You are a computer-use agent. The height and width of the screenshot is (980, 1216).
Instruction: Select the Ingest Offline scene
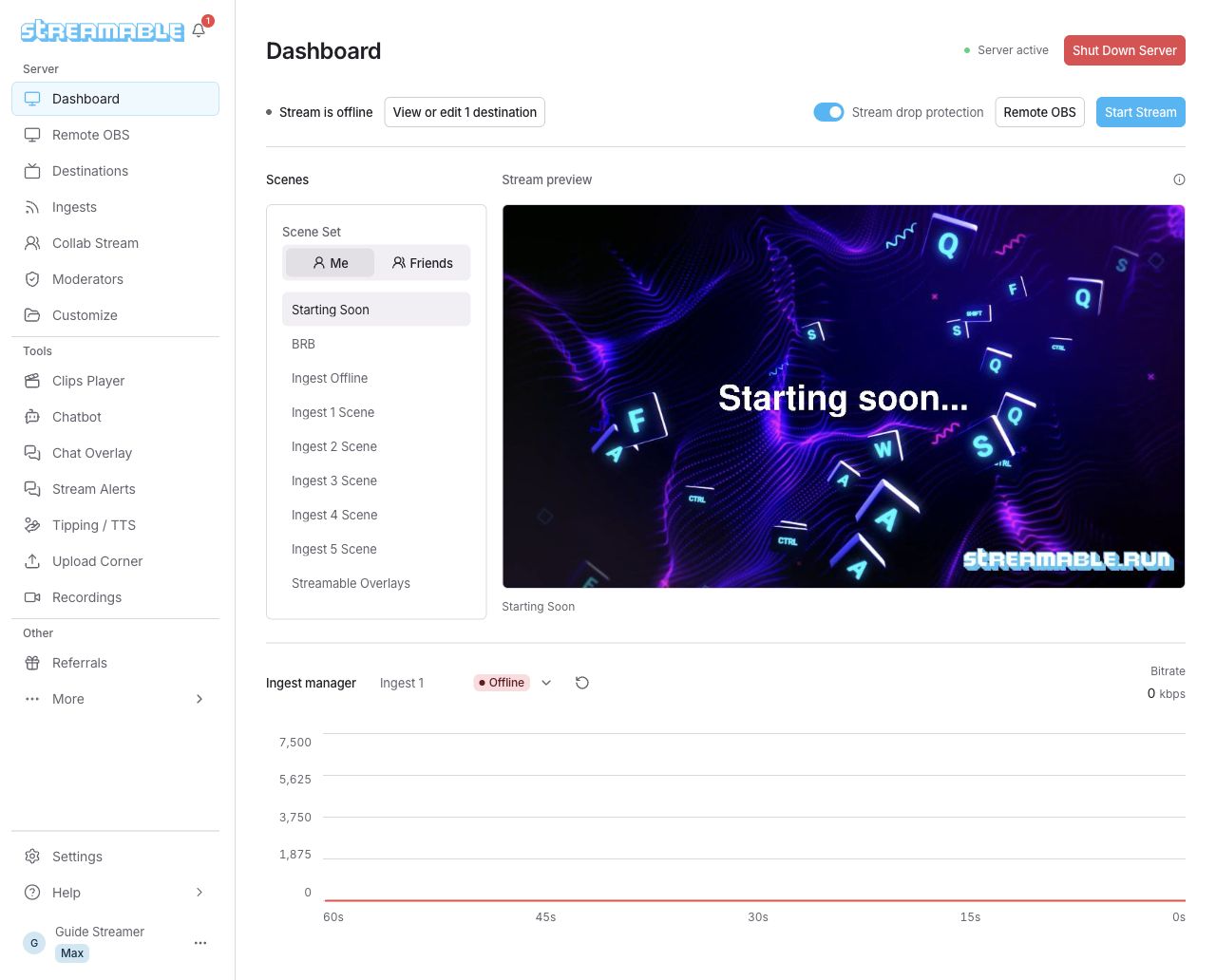[376, 378]
